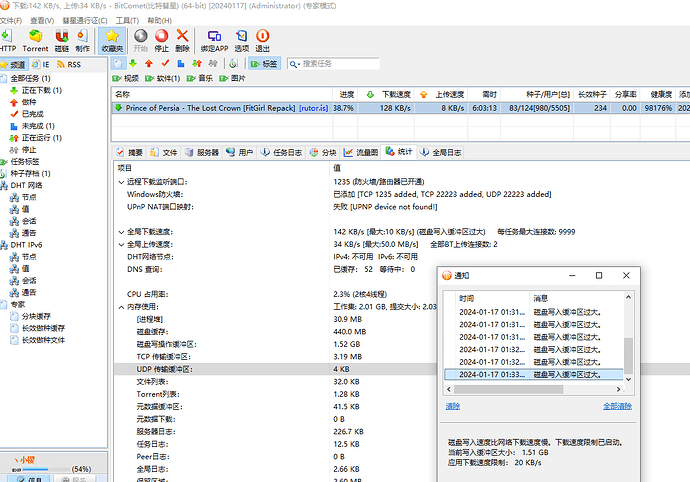Screen dimensions: 690x482
Task: Select the Video (视频) tag
Action: click(126, 78)
